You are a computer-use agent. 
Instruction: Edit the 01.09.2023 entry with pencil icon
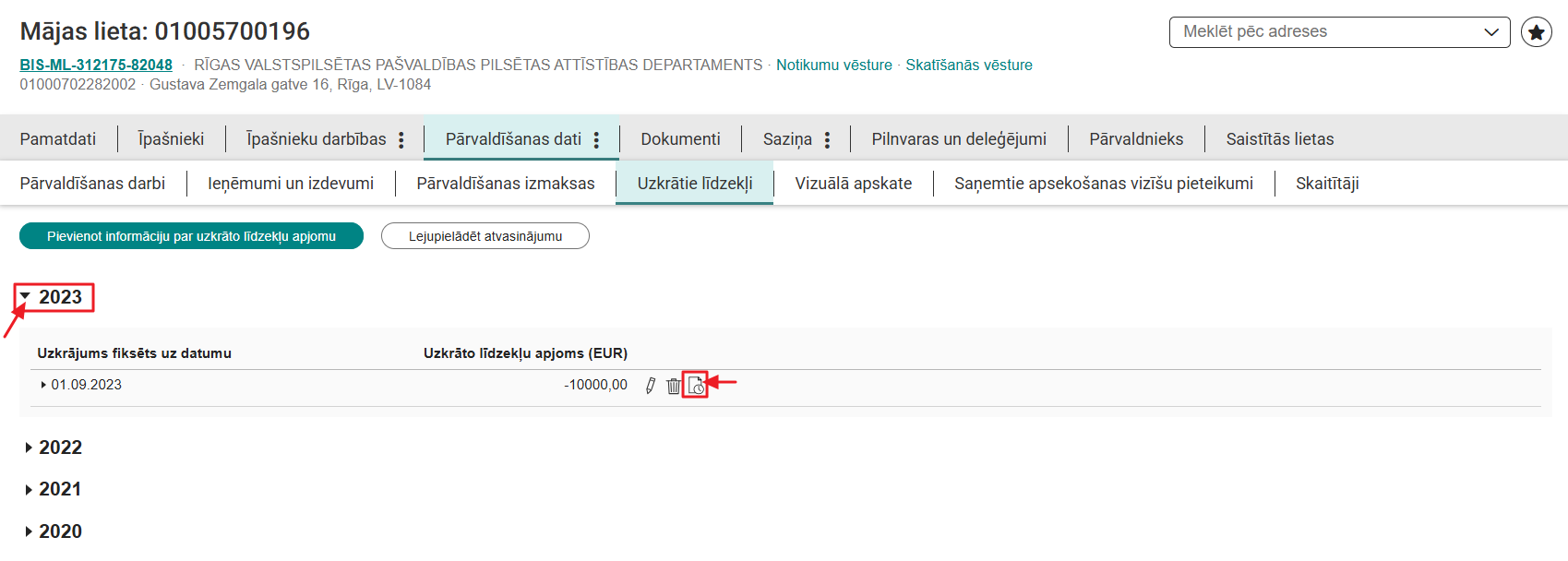point(651,386)
